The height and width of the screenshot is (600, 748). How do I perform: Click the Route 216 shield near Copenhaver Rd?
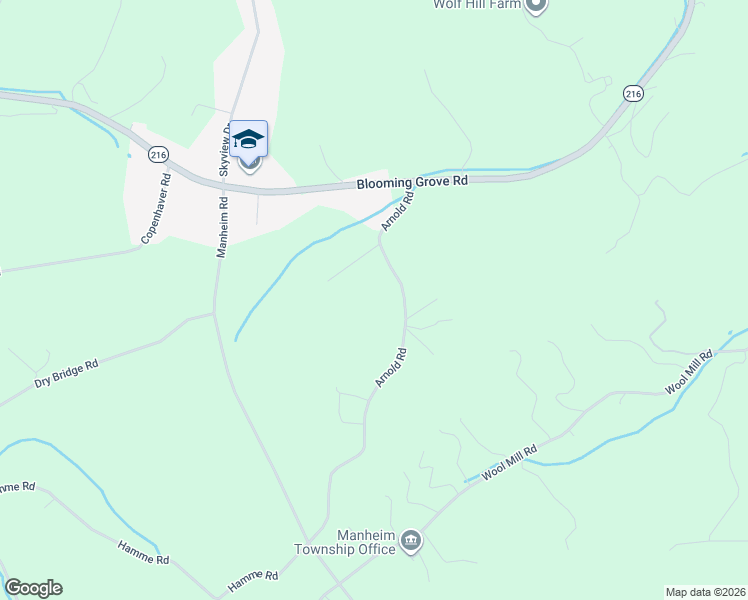pyautogui.click(x=158, y=155)
